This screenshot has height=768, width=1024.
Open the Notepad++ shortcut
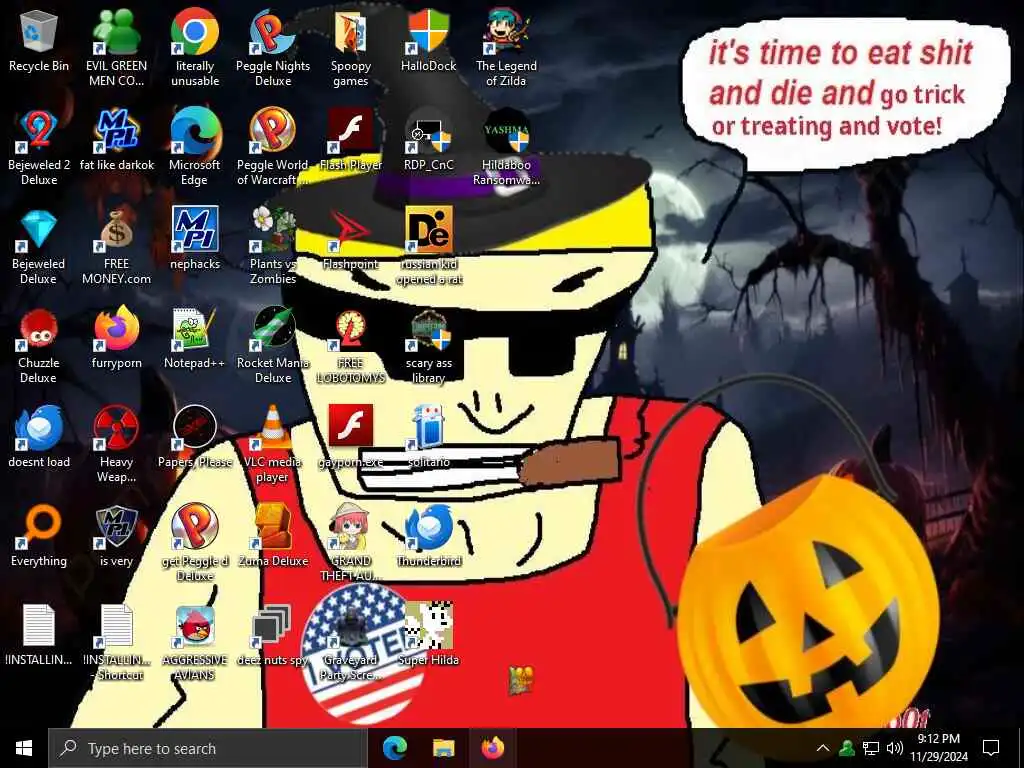click(x=195, y=329)
